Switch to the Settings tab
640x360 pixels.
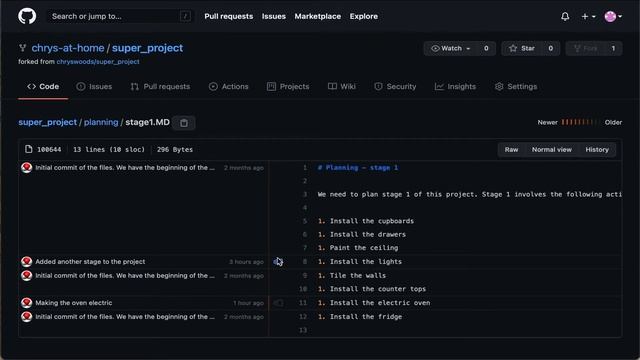516,87
